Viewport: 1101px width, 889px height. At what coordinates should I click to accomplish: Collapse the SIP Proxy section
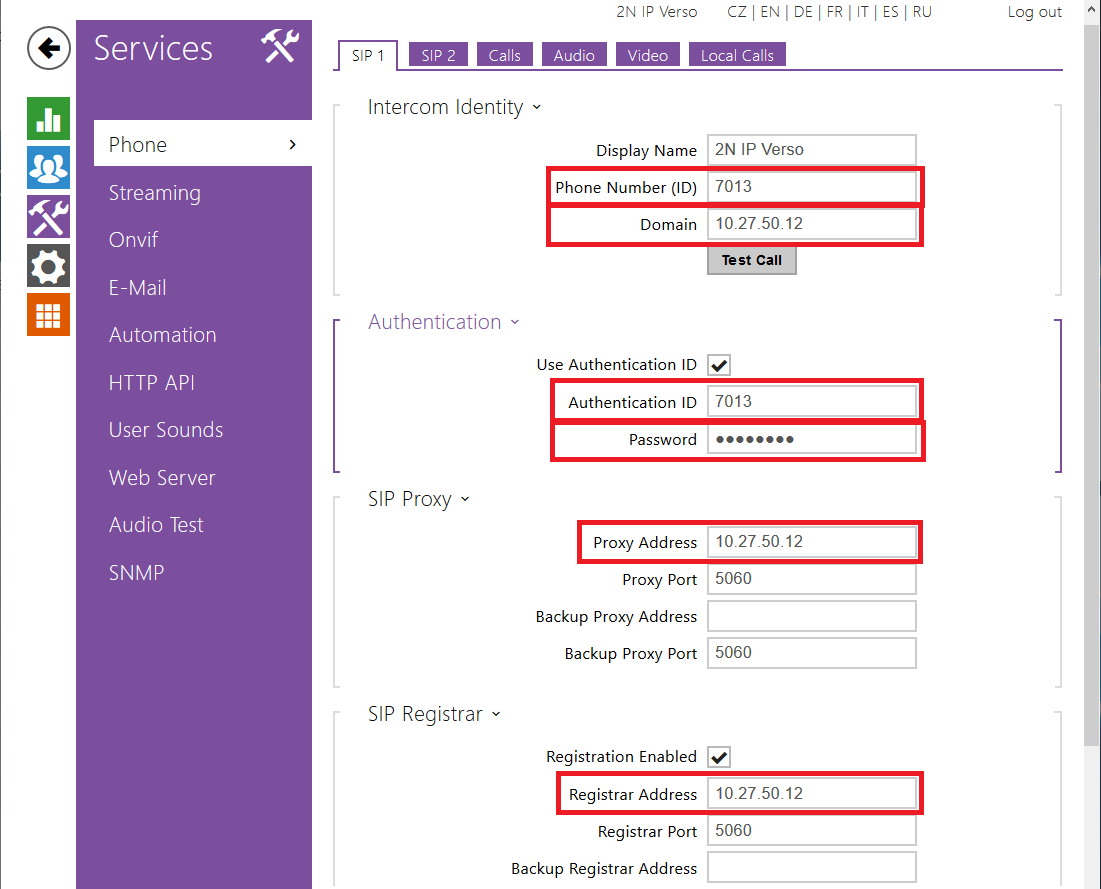tap(465, 499)
